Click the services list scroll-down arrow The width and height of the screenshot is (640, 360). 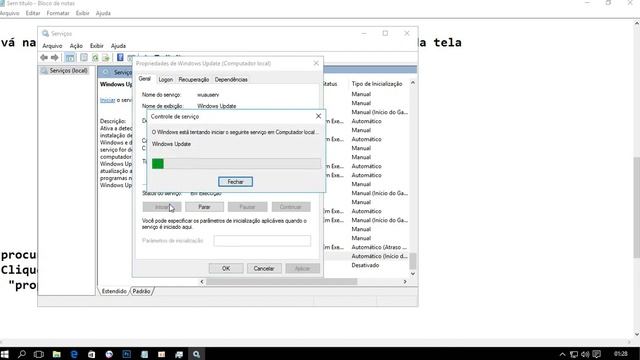pyautogui.click(x=413, y=273)
